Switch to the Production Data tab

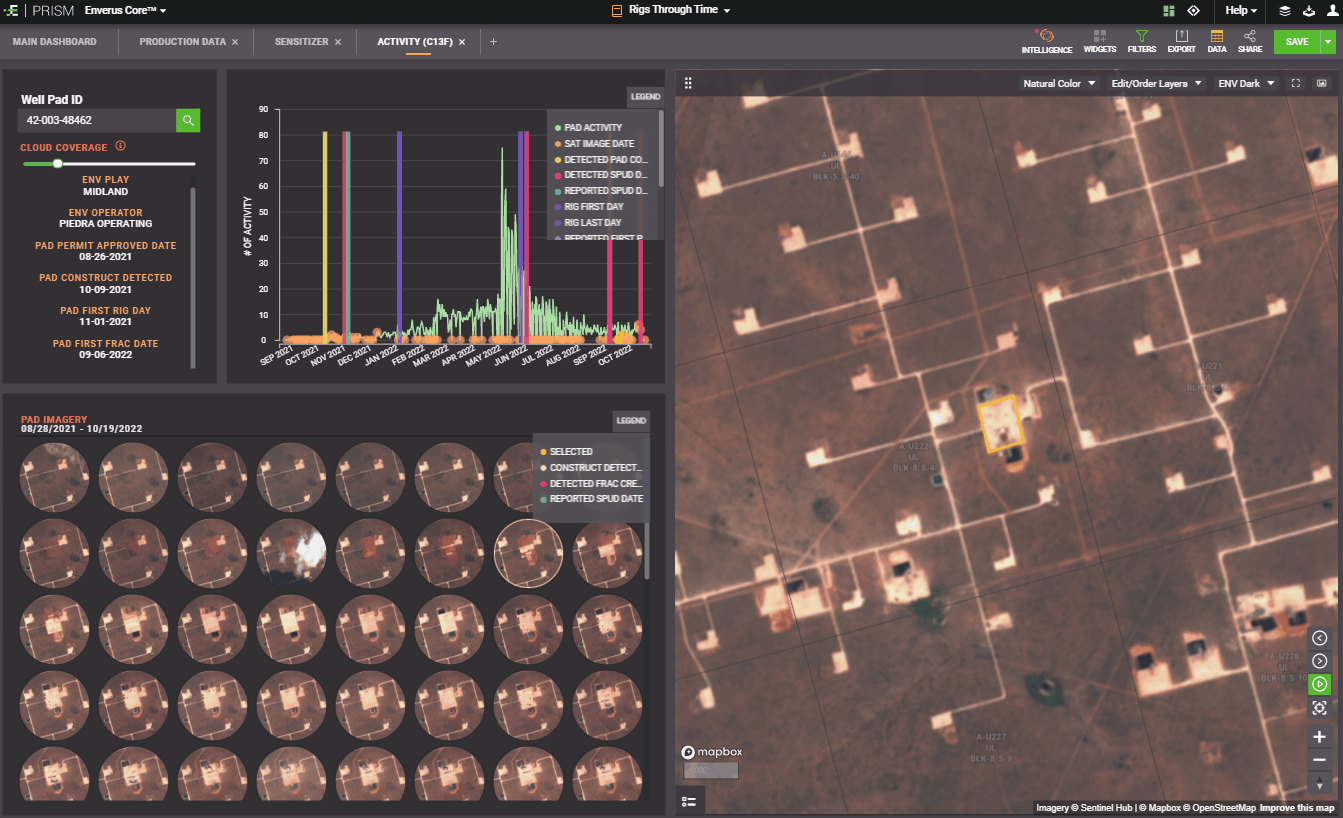(x=181, y=42)
